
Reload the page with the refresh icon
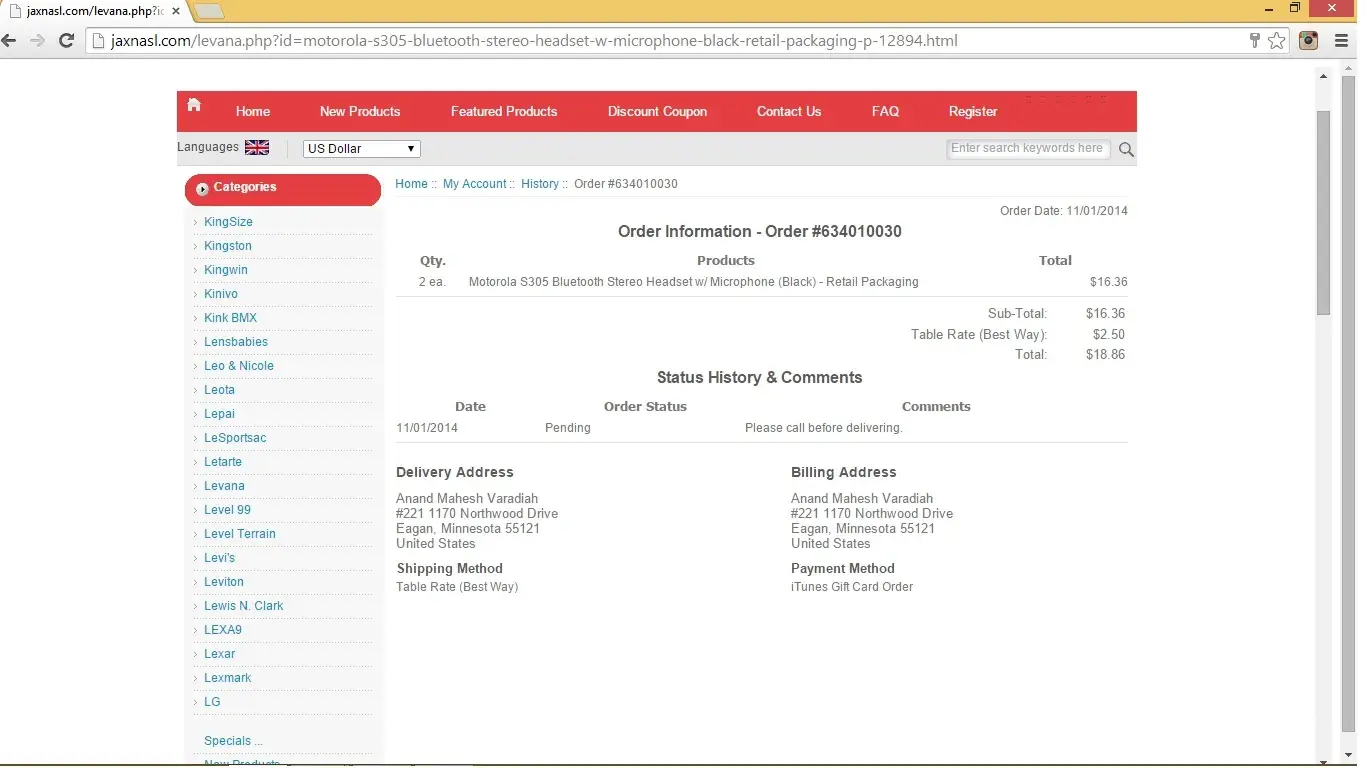(67, 41)
